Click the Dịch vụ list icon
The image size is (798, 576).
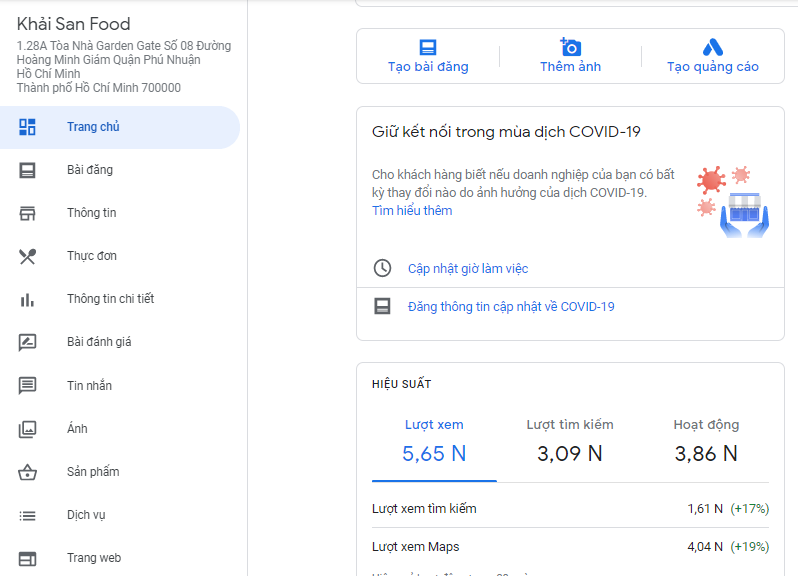[27, 515]
